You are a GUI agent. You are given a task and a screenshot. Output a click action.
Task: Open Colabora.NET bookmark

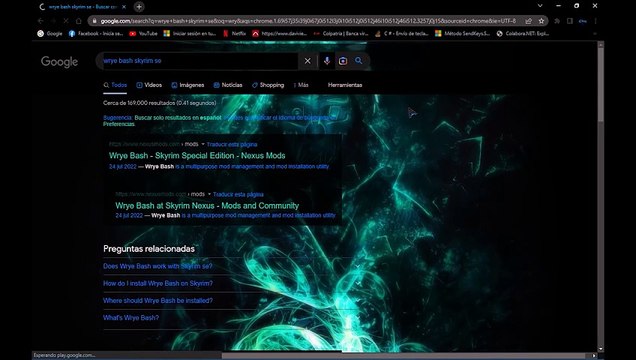[x=523, y=34]
